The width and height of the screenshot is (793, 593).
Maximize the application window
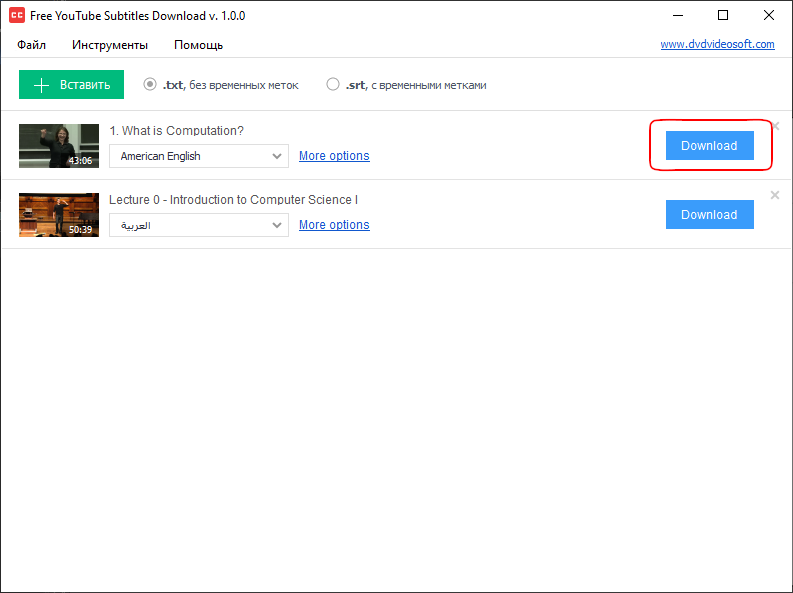point(723,15)
